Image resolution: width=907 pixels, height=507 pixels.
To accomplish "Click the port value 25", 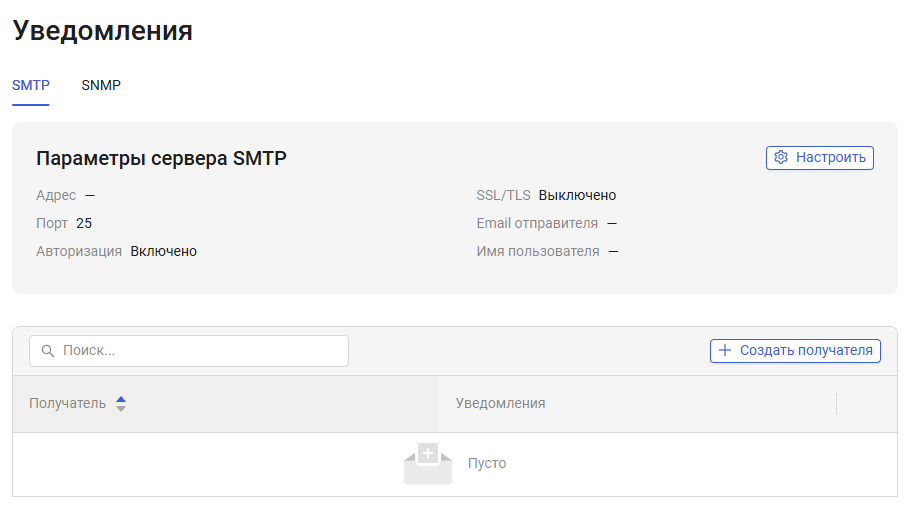I will [x=84, y=224].
